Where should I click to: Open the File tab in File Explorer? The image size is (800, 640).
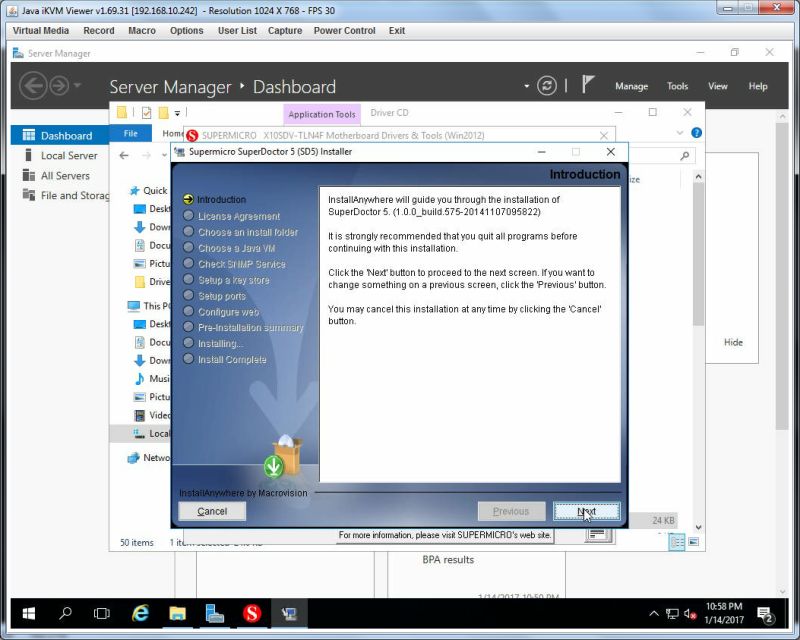[x=131, y=133]
